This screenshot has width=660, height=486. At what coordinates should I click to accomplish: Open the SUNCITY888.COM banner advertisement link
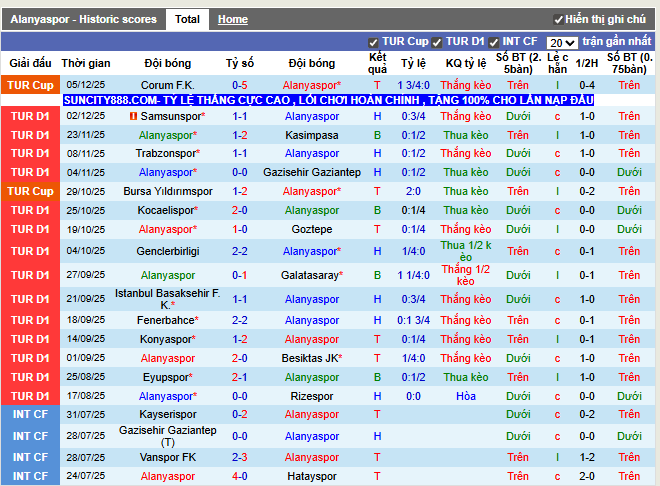tap(328, 100)
